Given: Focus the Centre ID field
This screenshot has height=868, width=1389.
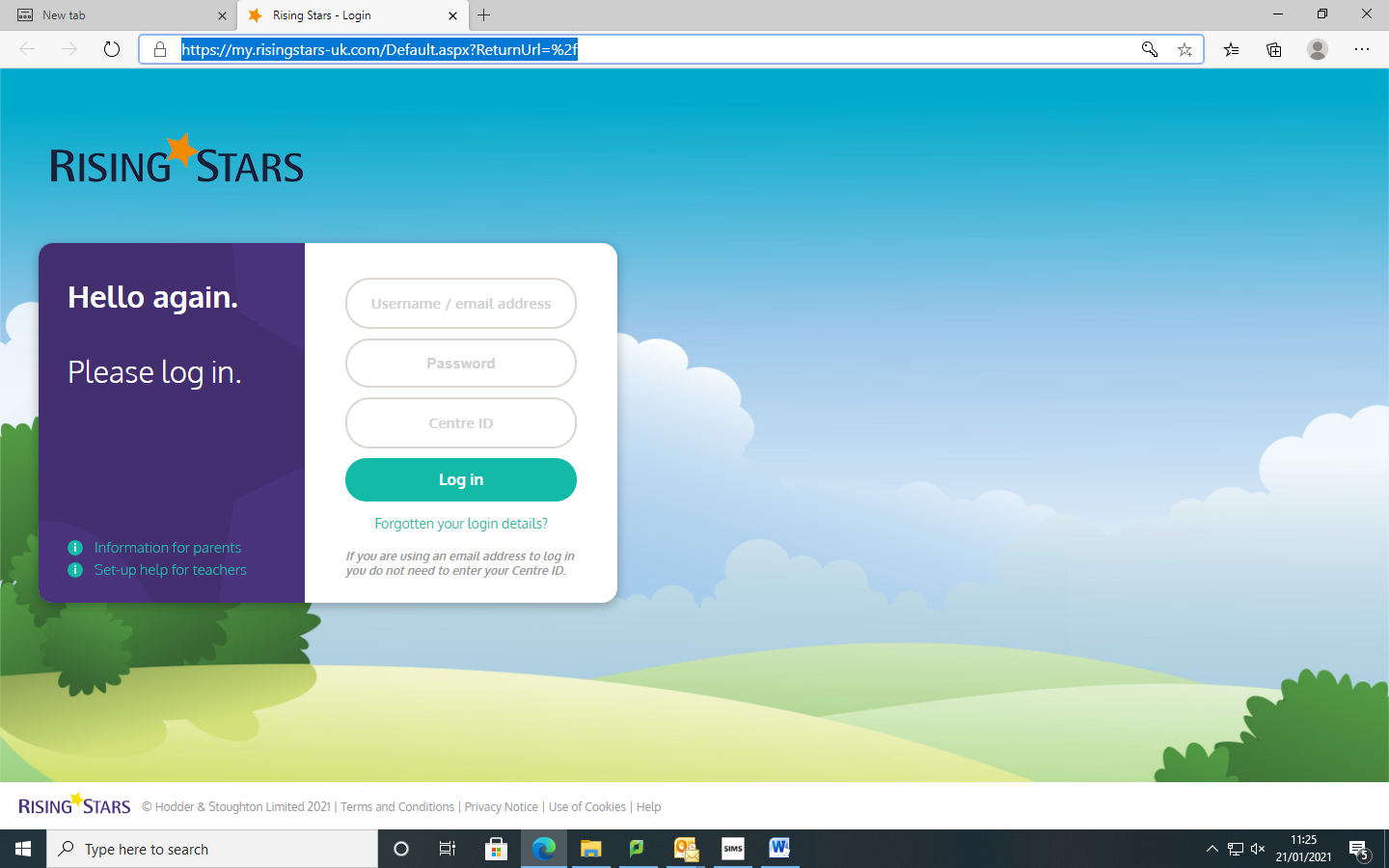Looking at the screenshot, I should coord(461,422).
